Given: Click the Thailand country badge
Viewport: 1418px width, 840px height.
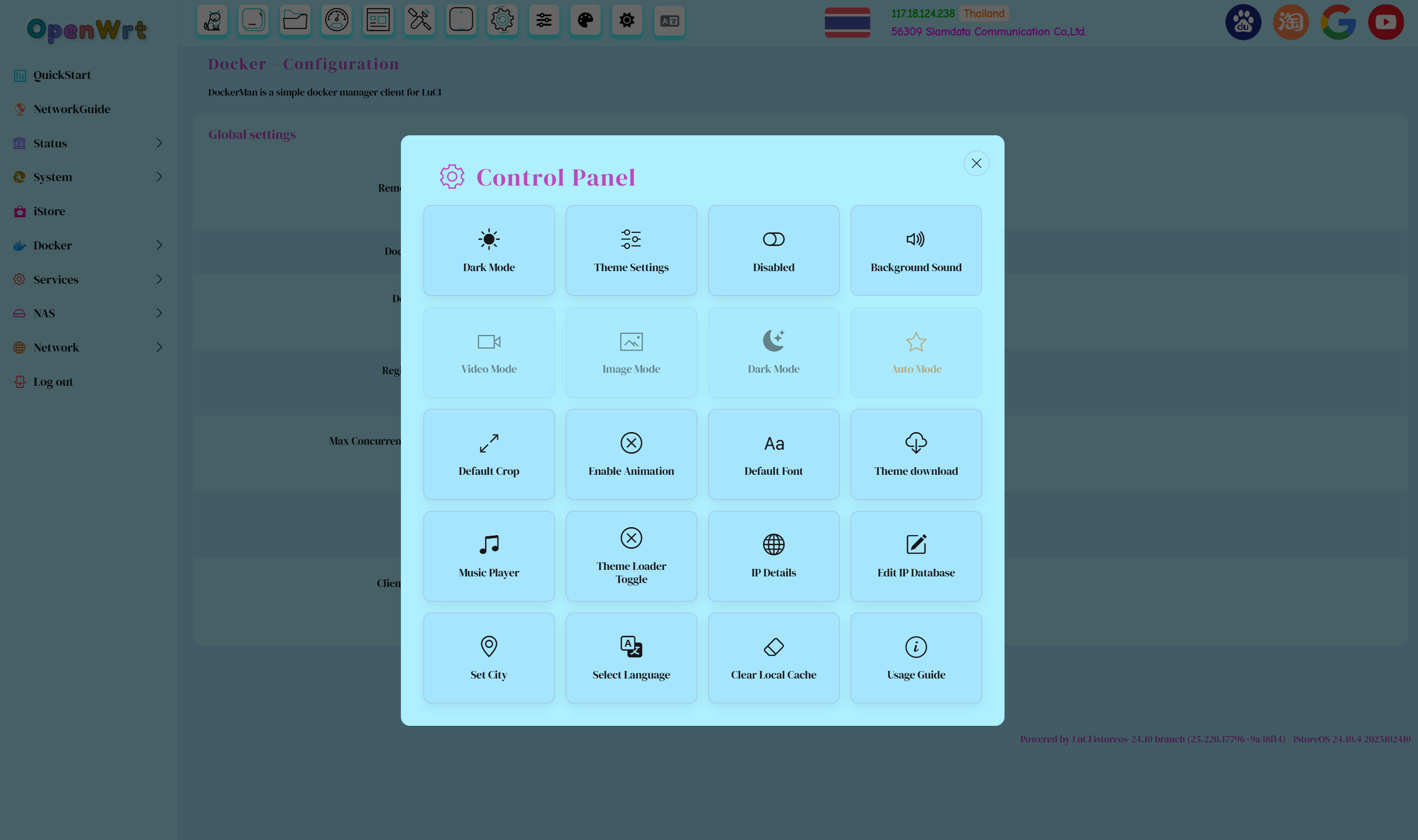Looking at the screenshot, I should [984, 14].
